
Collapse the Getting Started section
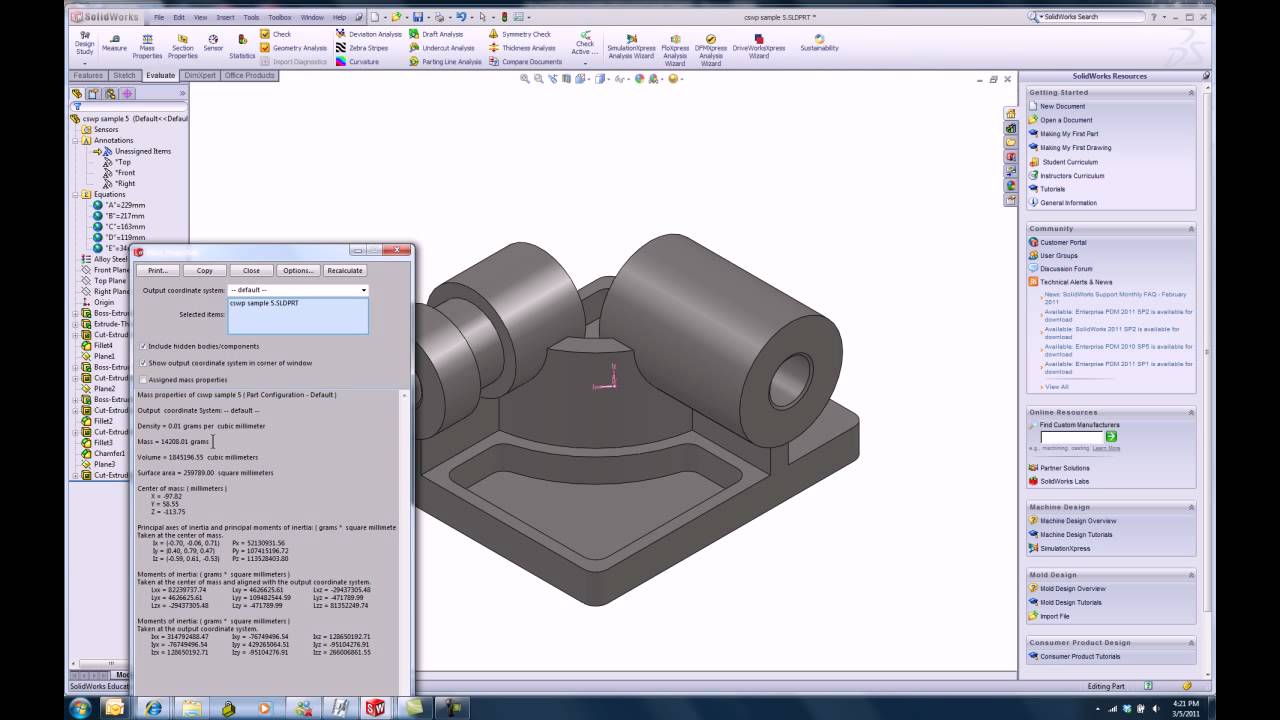(1191, 92)
